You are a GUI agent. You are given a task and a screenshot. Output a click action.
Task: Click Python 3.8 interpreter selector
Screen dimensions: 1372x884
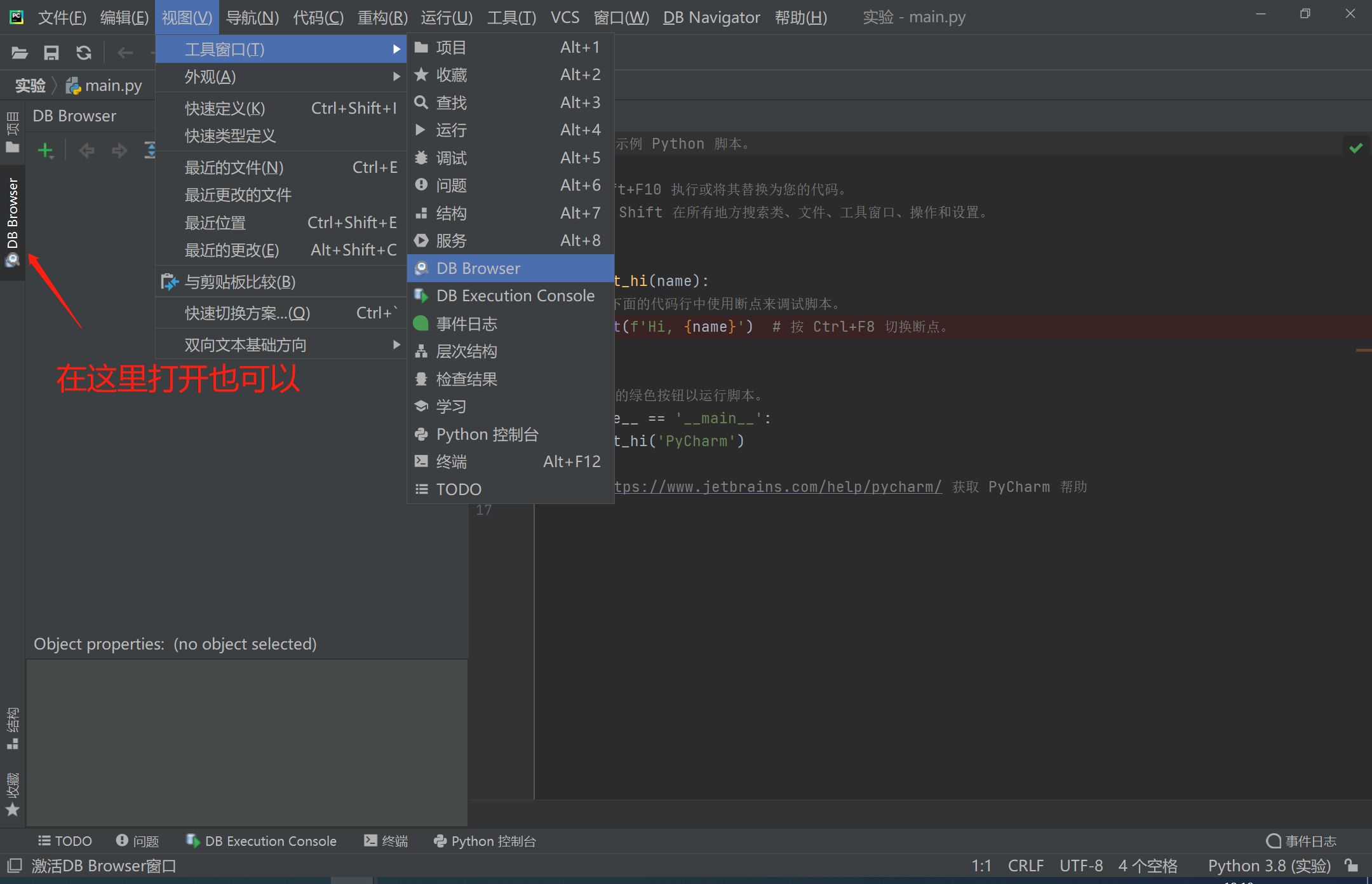[x=1268, y=866]
